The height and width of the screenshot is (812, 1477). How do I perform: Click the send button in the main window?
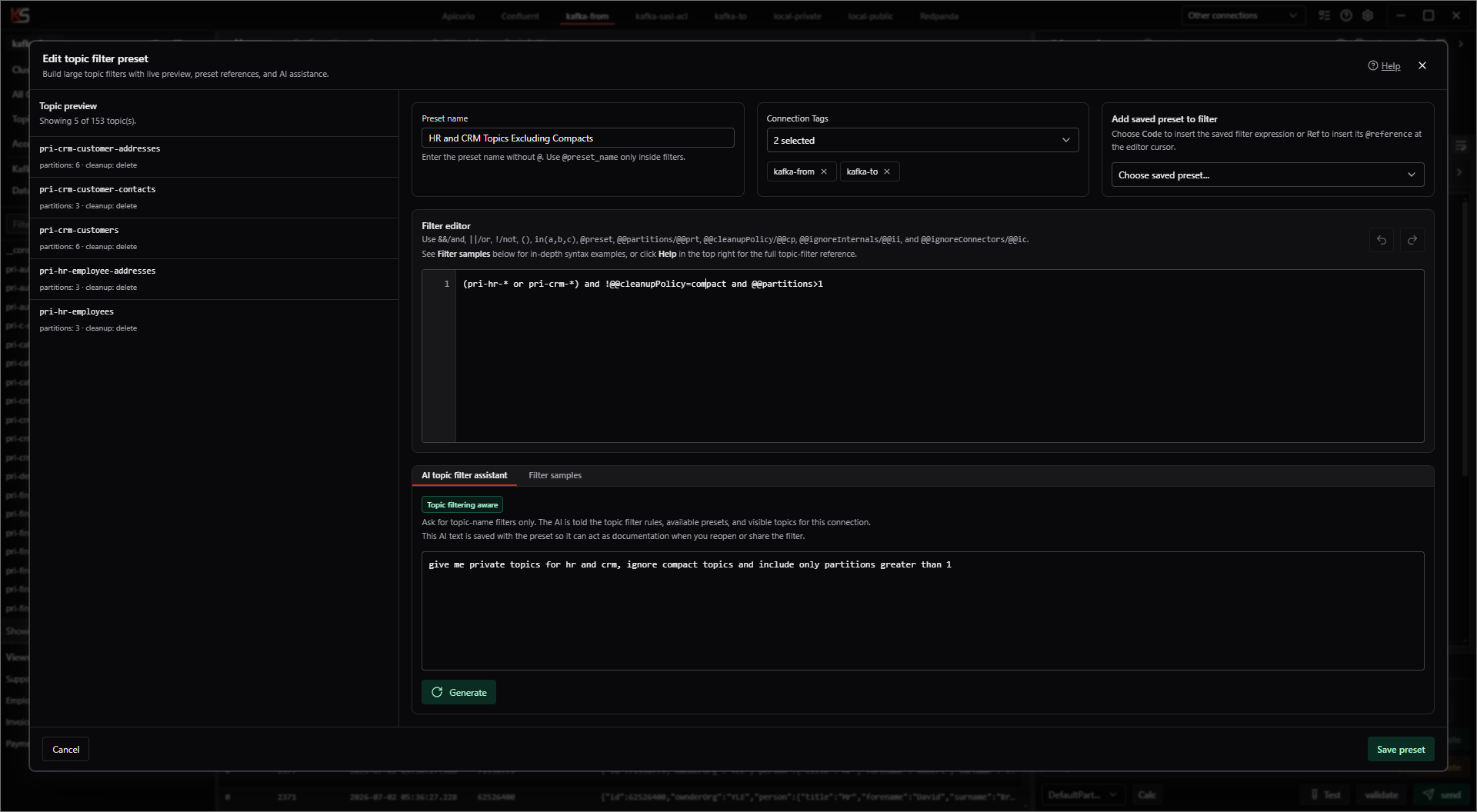pos(1442,794)
